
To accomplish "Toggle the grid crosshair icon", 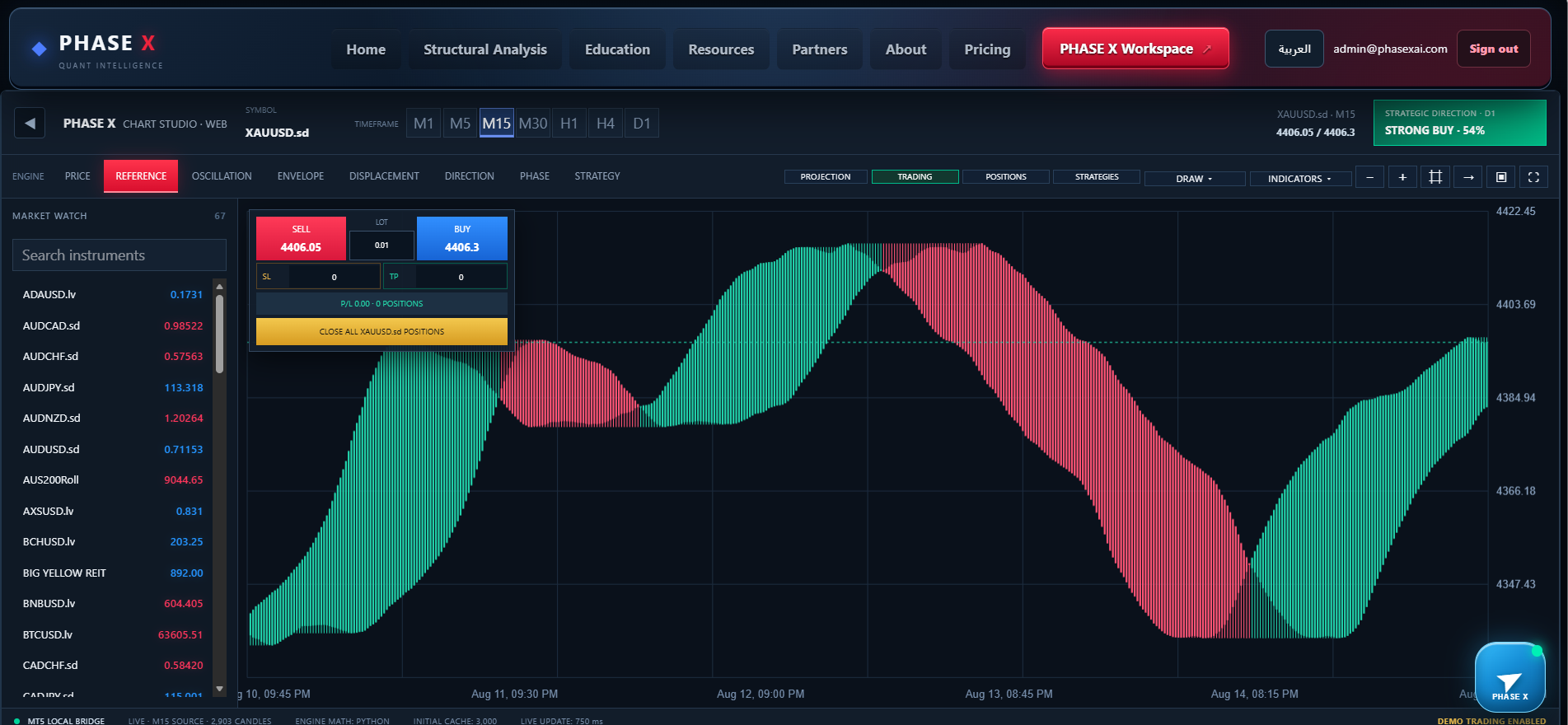I will (x=1435, y=177).
